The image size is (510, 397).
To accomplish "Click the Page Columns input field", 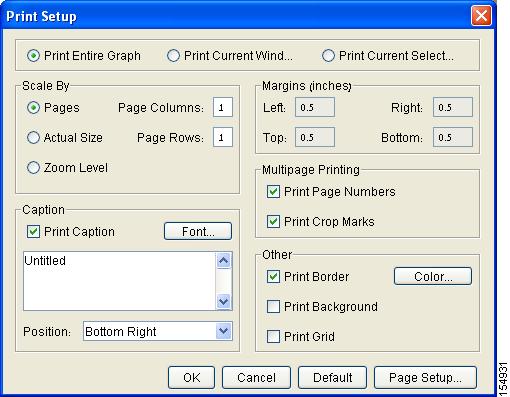I will (x=223, y=107).
